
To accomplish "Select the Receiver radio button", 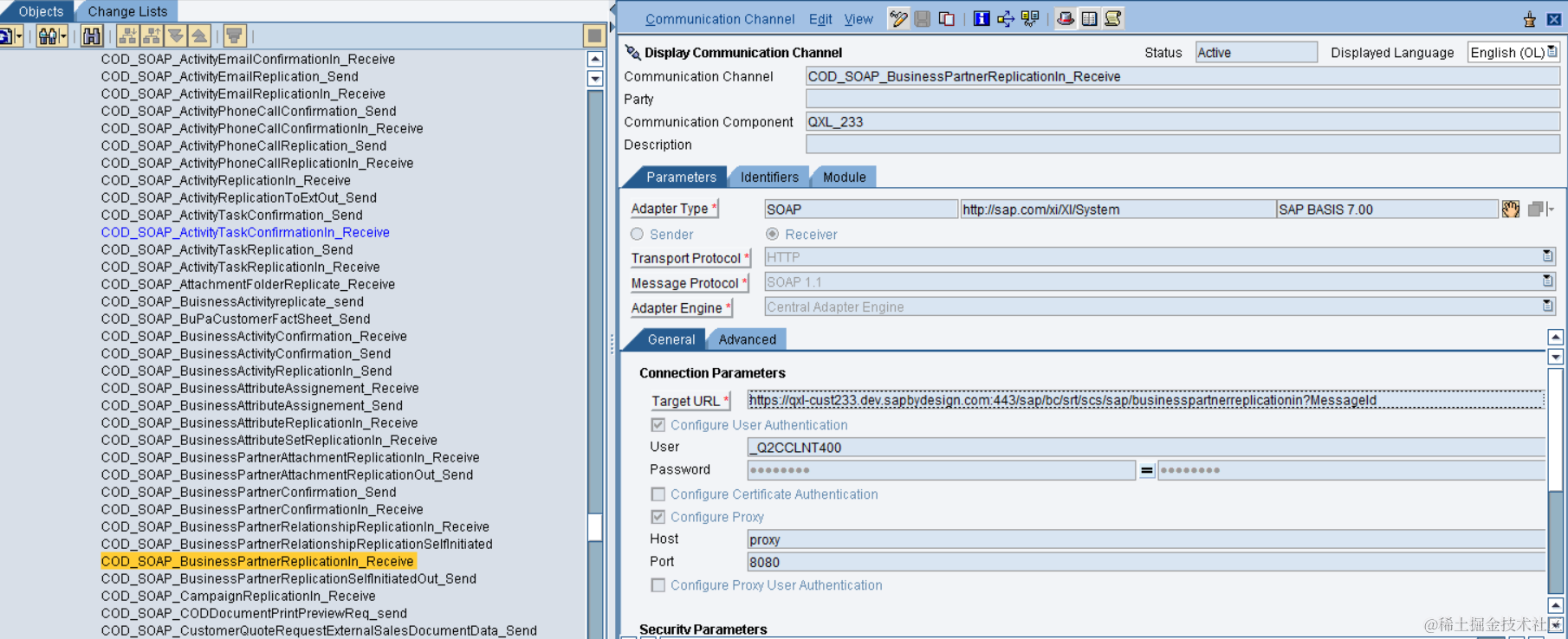I will [x=773, y=234].
